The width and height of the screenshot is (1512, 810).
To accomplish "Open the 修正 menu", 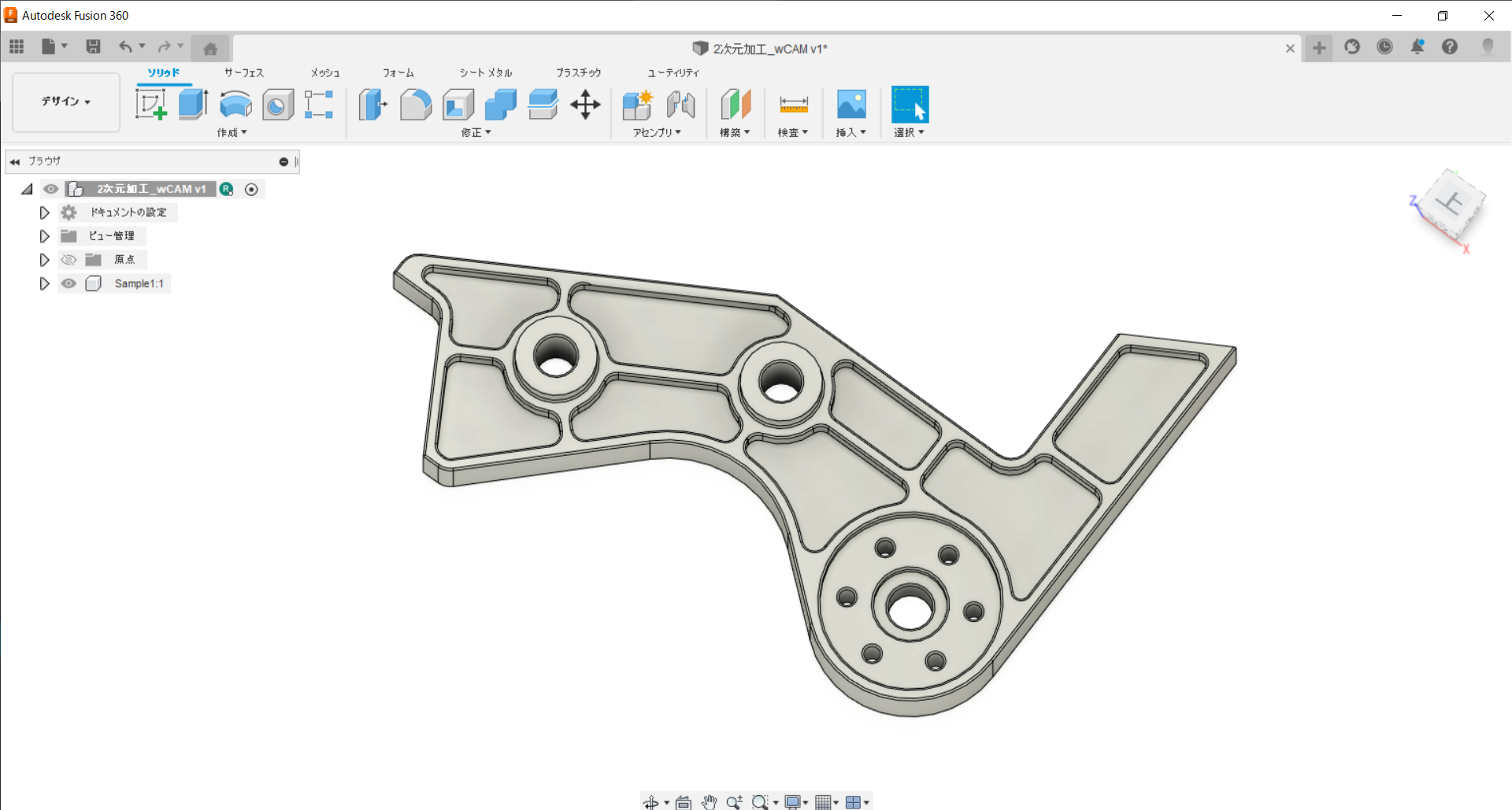I will 476,132.
